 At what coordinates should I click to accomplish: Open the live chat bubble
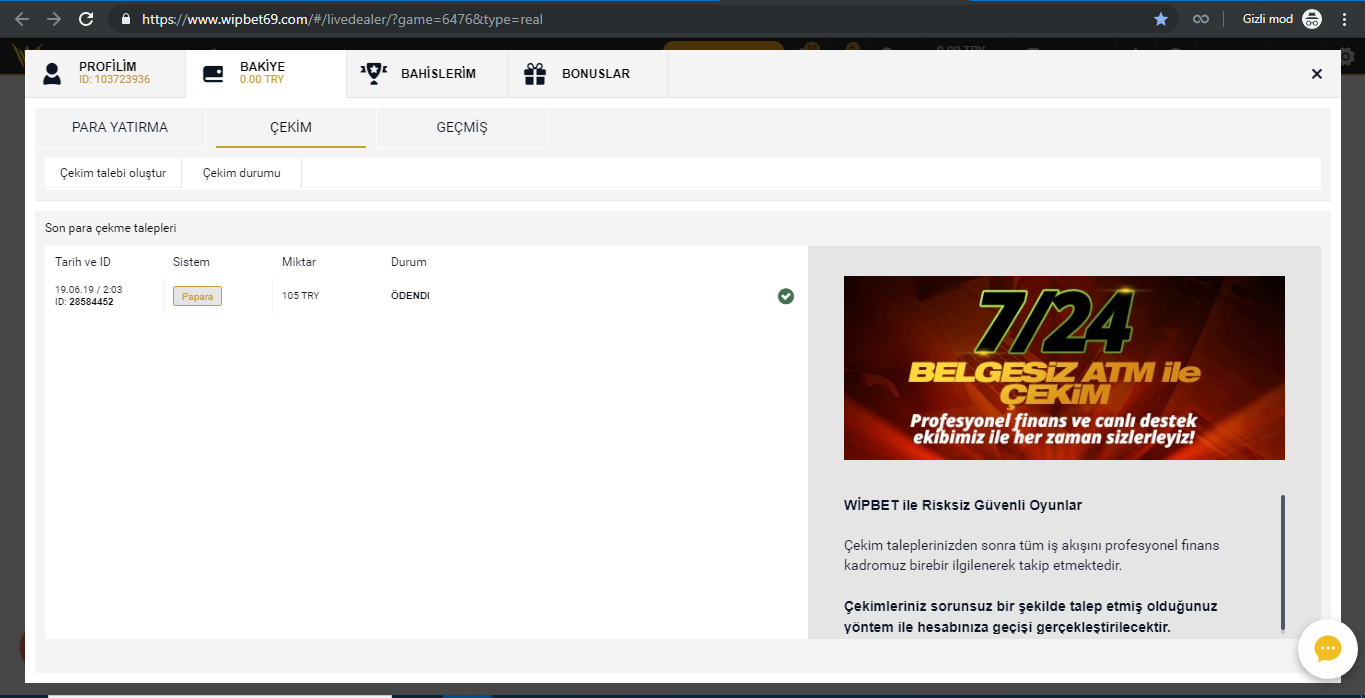[x=1327, y=649]
